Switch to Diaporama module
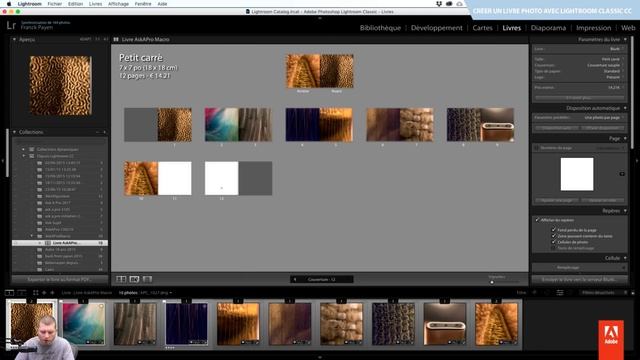 pyautogui.click(x=548, y=28)
